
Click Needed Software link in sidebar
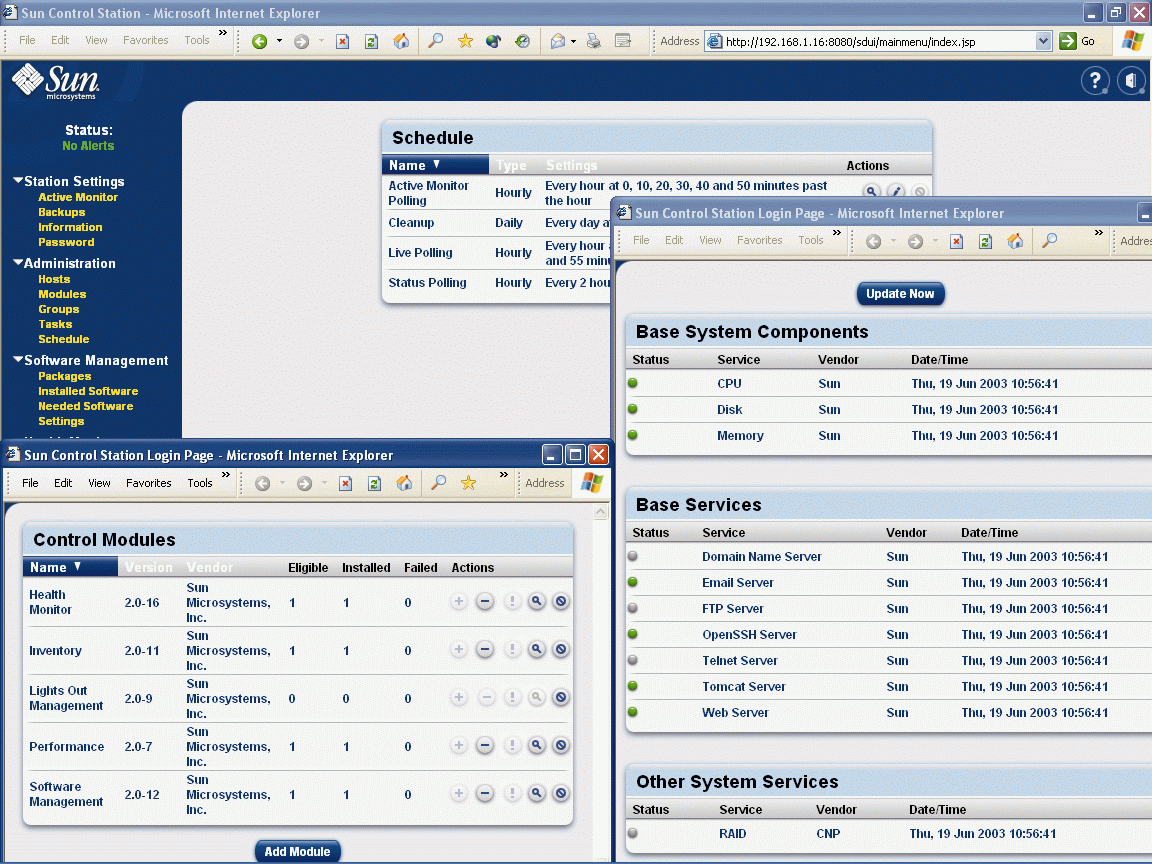pyautogui.click(x=86, y=406)
